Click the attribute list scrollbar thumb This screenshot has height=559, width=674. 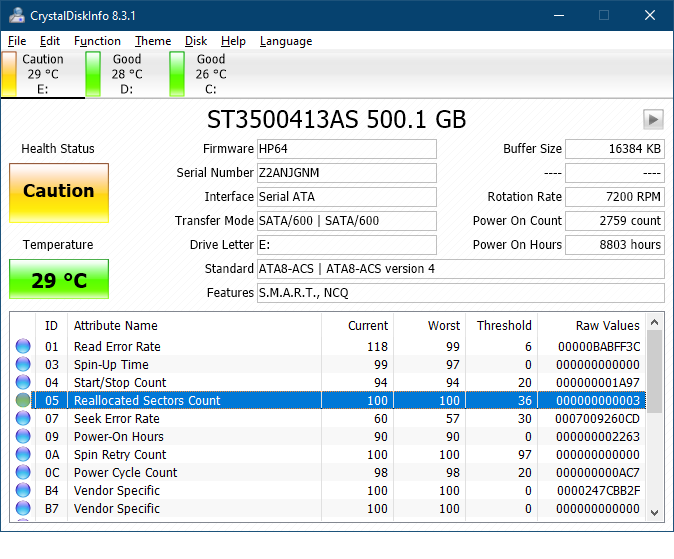tap(655, 372)
